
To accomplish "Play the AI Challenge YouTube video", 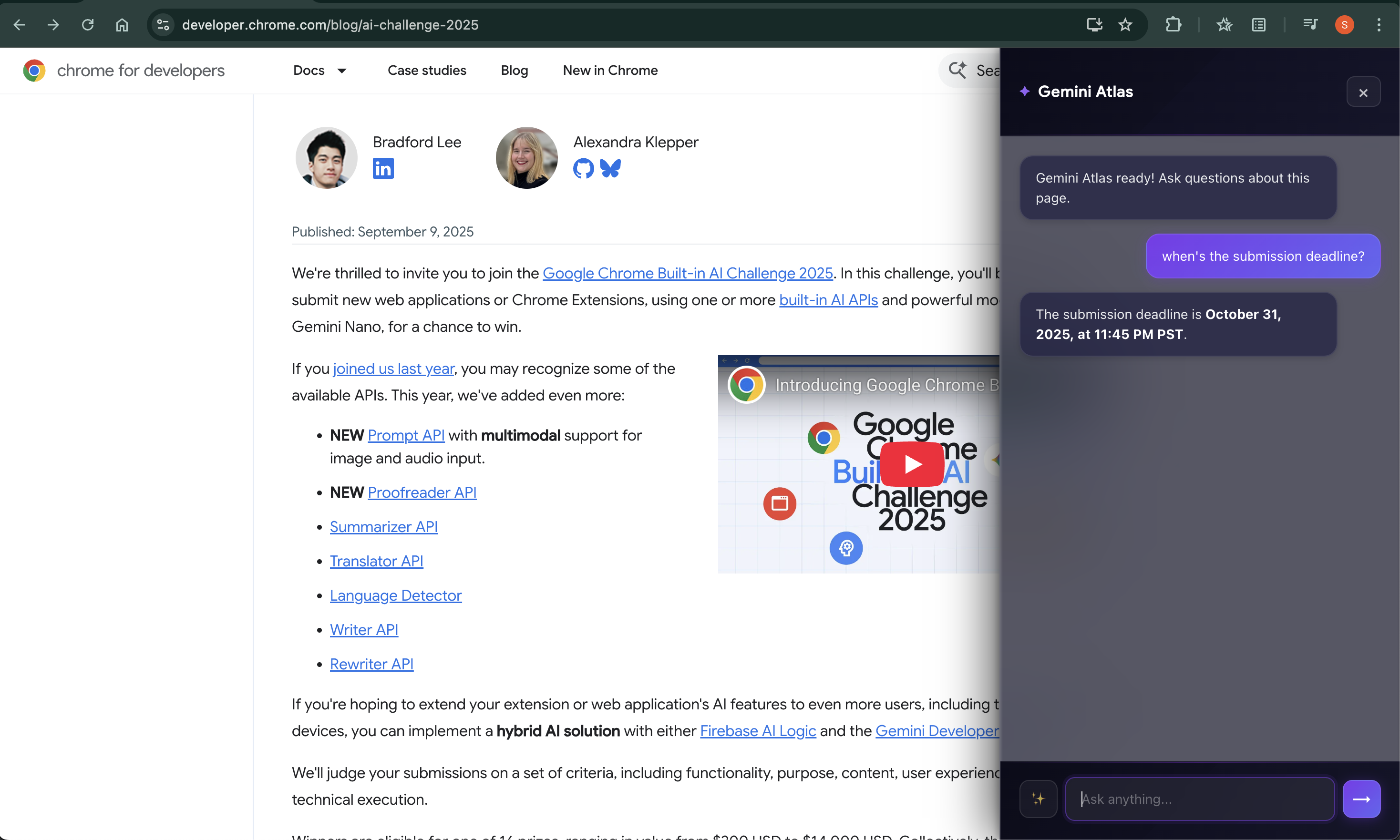I will coord(912,463).
